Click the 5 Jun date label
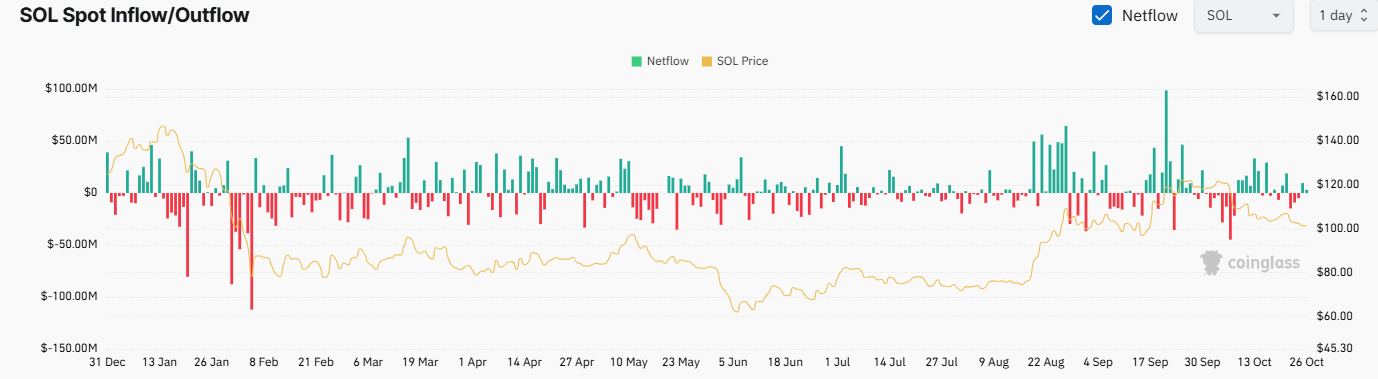 point(732,362)
